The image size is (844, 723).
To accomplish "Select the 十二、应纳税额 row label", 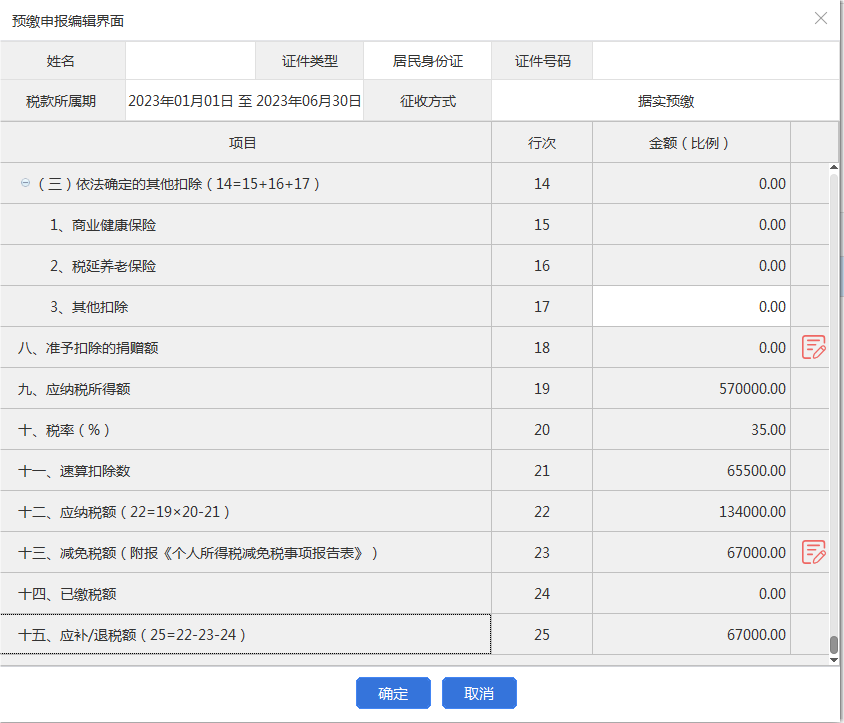I will pyautogui.click(x=124, y=512).
